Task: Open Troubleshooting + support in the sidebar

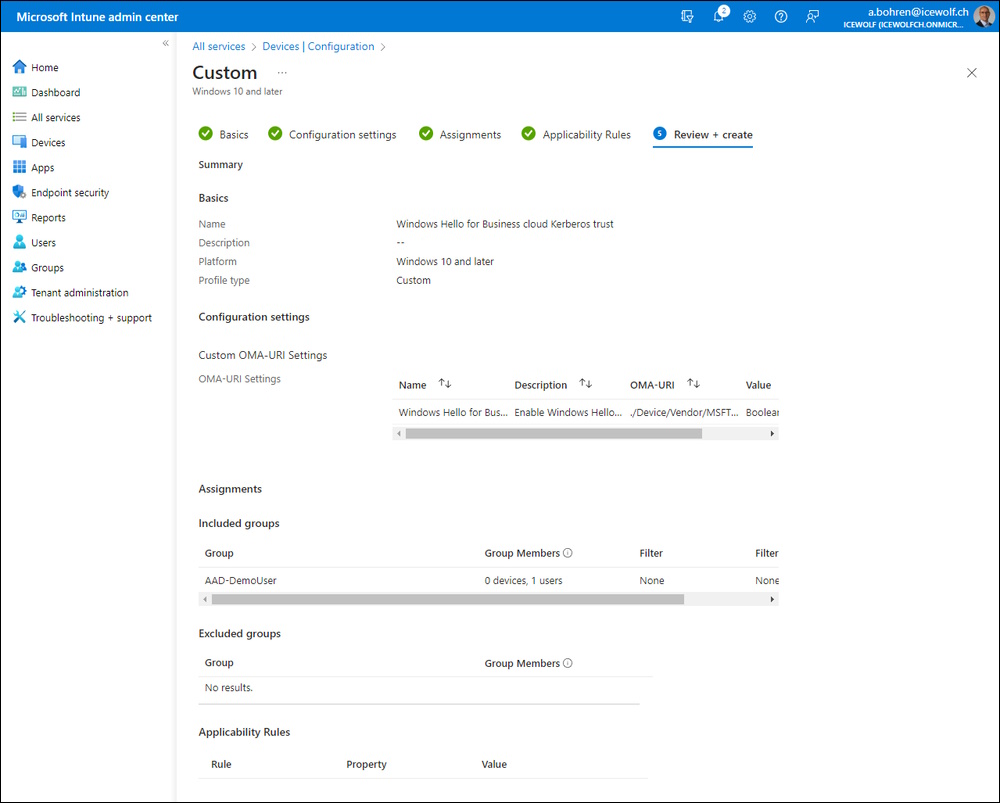Action: (91, 318)
